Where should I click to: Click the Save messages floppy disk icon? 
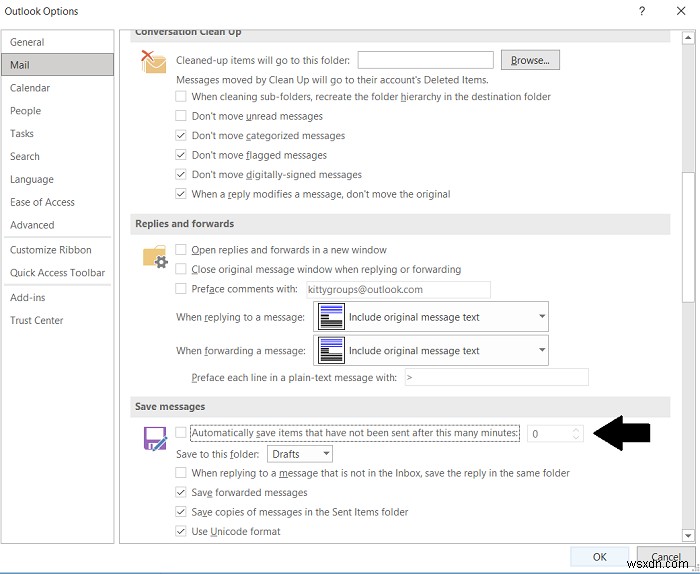pyautogui.click(x=155, y=438)
